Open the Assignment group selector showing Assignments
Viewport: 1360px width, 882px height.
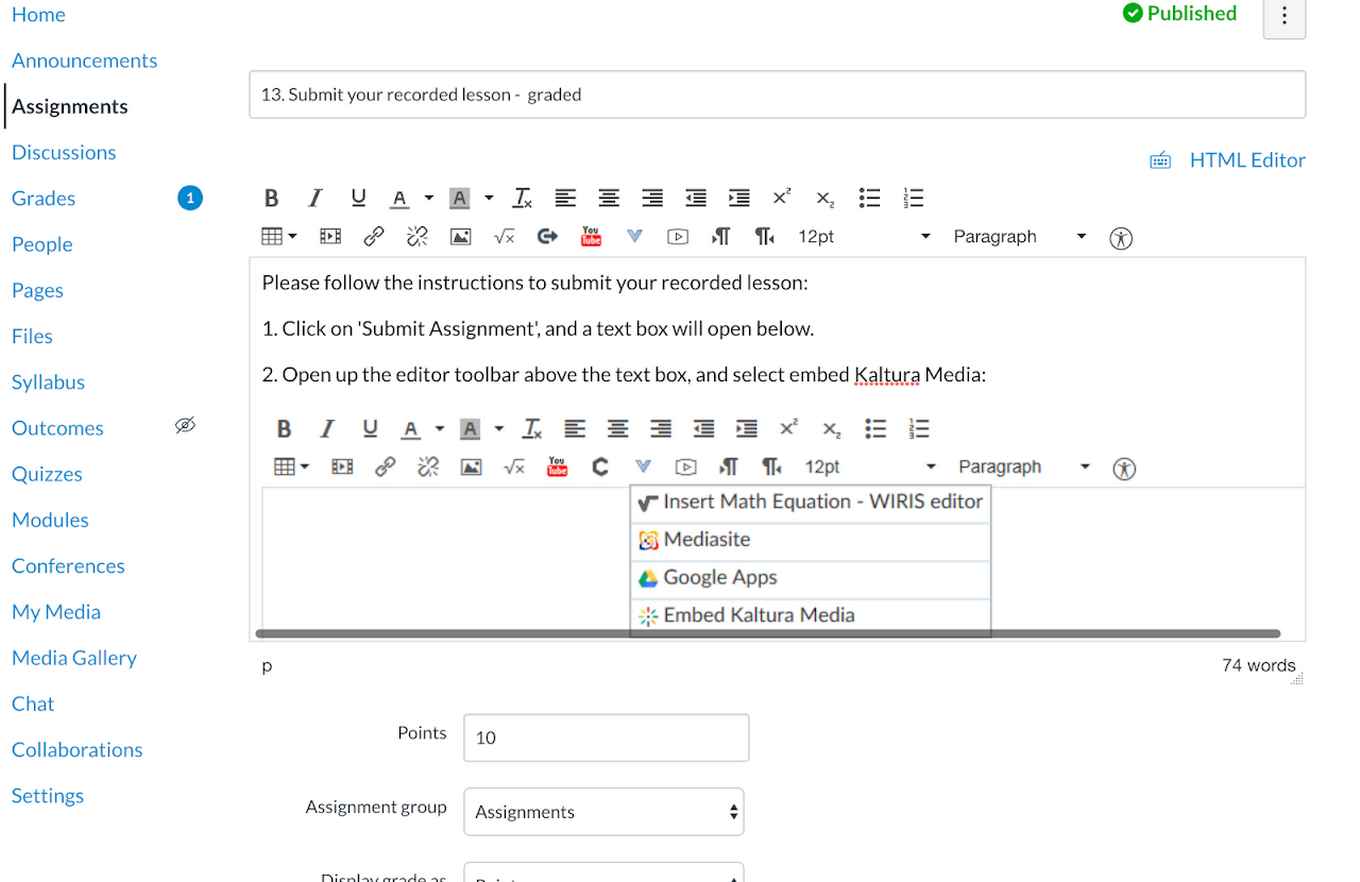604,811
